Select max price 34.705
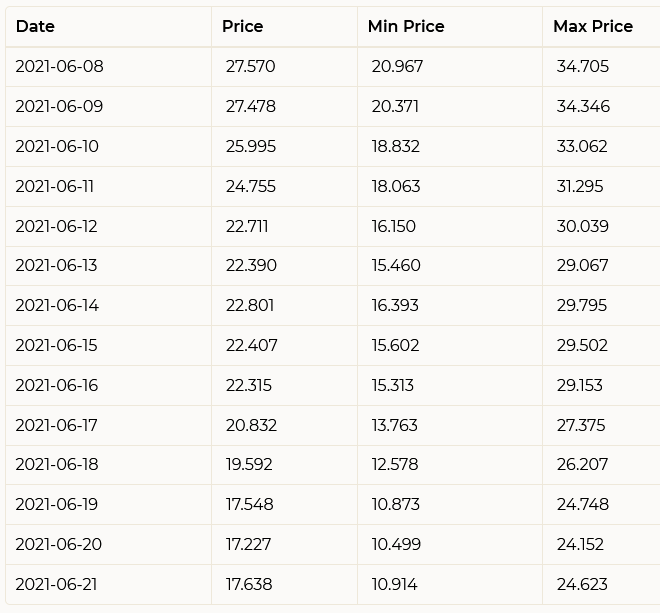Screen dimensions: 660x613 [x=583, y=67]
